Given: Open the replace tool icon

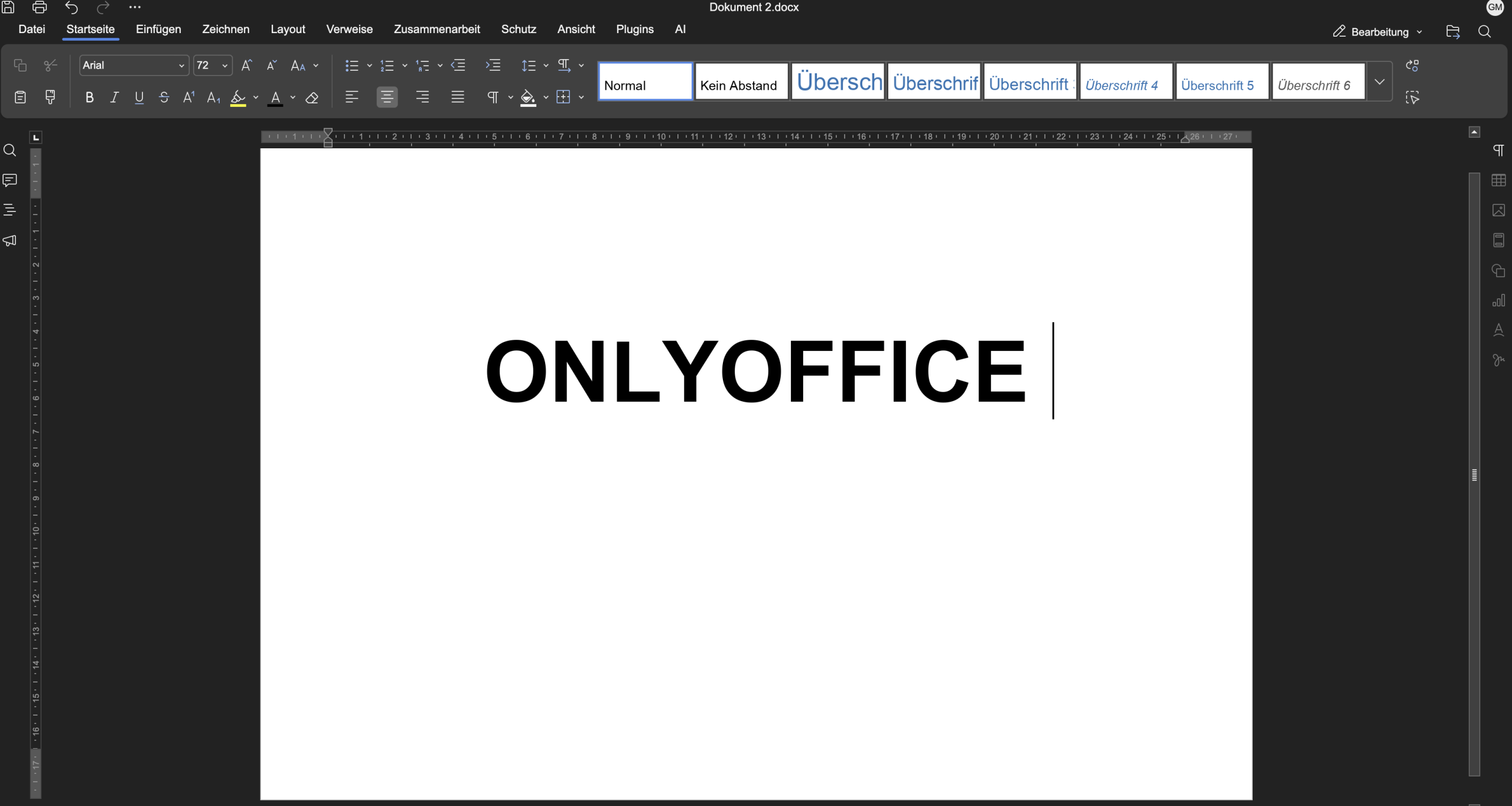Looking at the screenshot, I should coord(1412,65).
